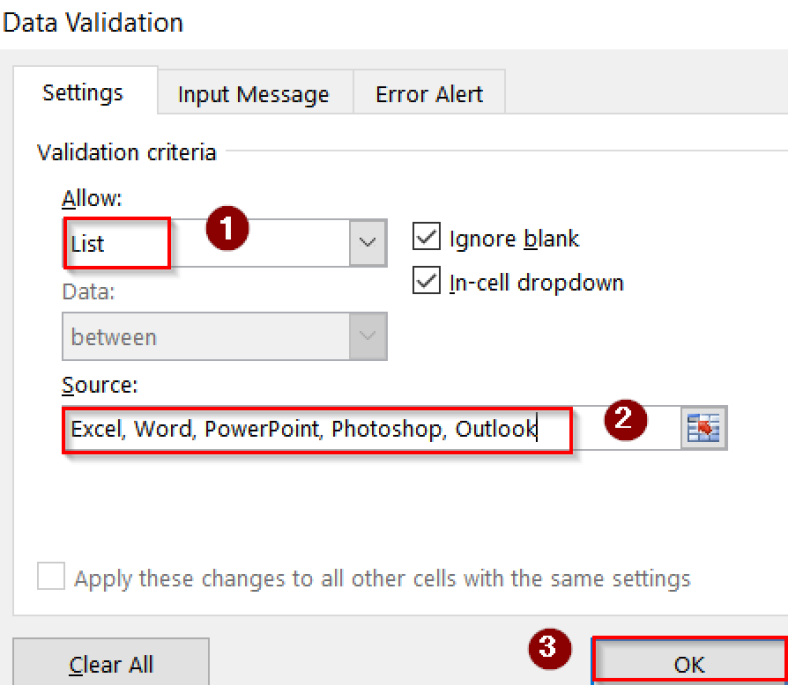The image size is (788, 685).
Task: Click the Data Validation dialog title
Action: point(92,23)
